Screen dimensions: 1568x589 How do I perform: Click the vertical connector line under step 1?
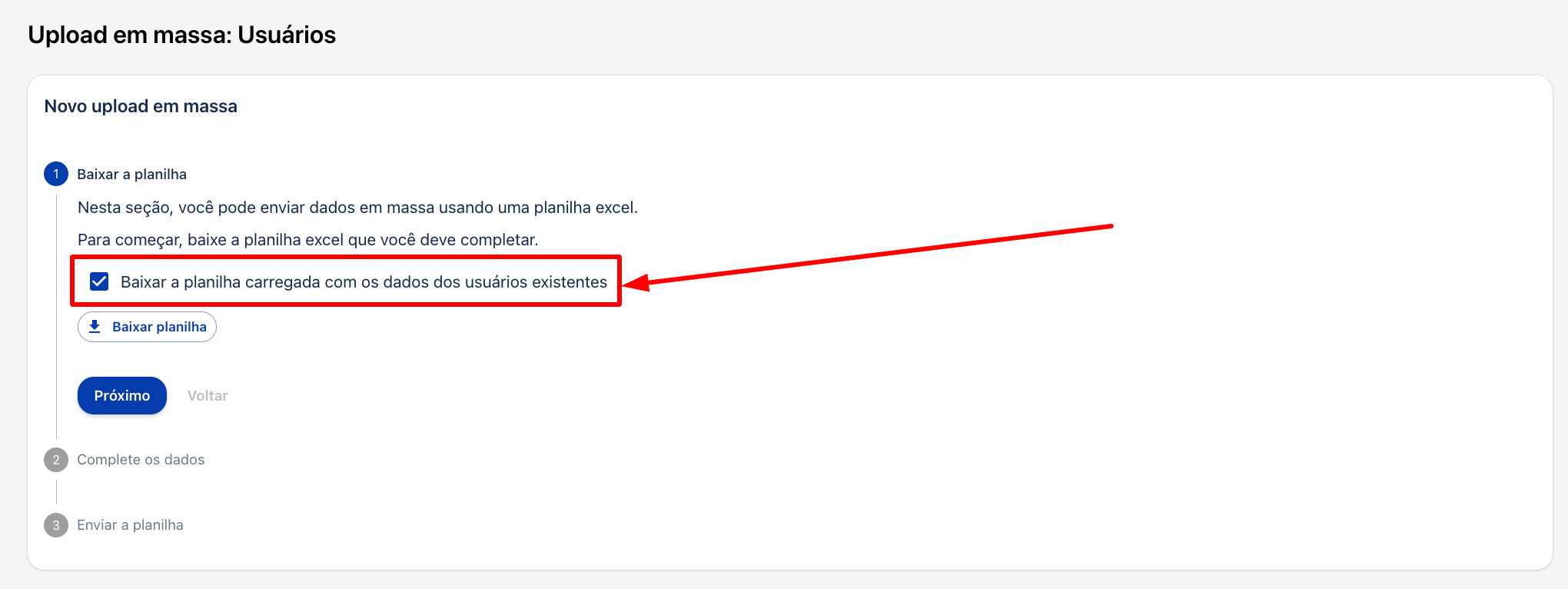click(x=57, y=317)
